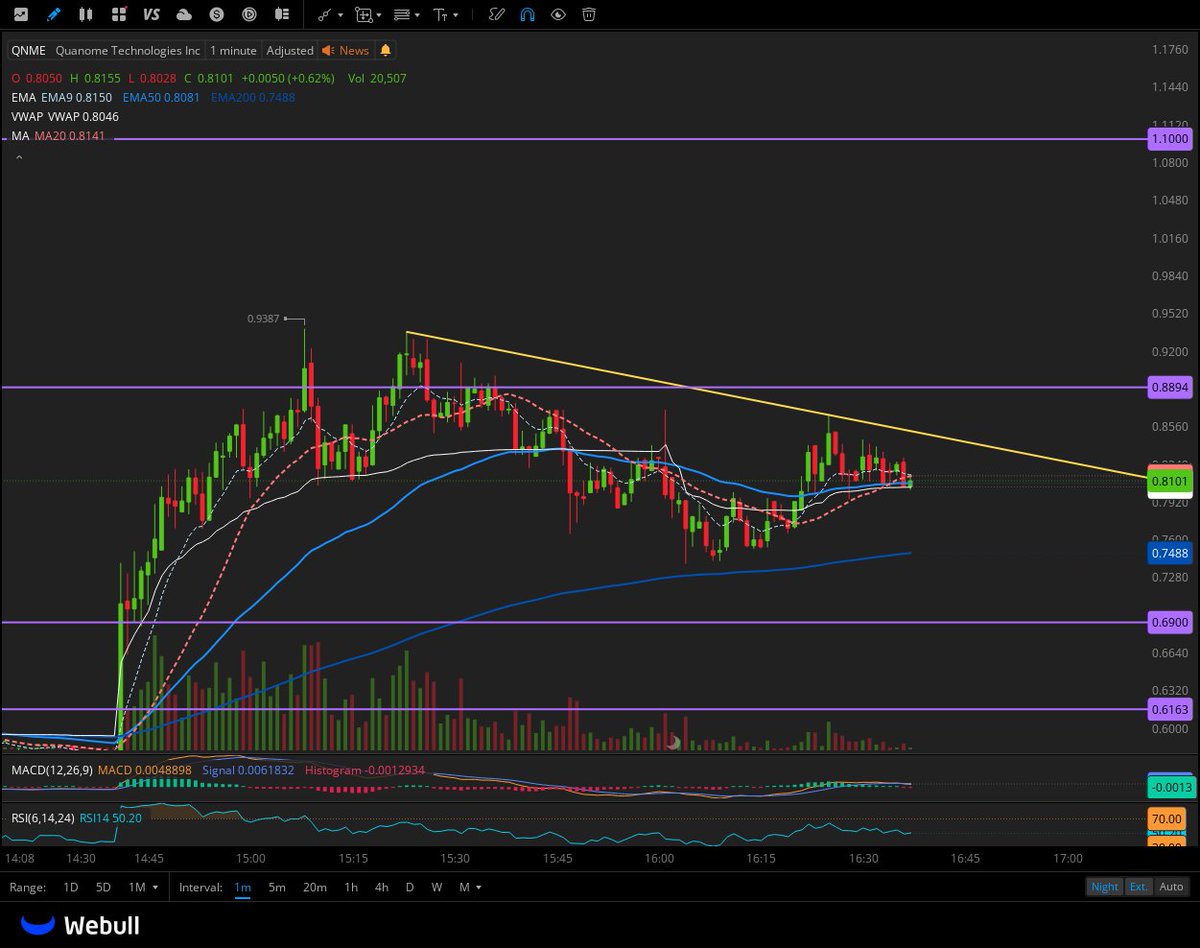Open the multi-chart grid layout icon
The image size is (1200, 948).
click(119, 14)
